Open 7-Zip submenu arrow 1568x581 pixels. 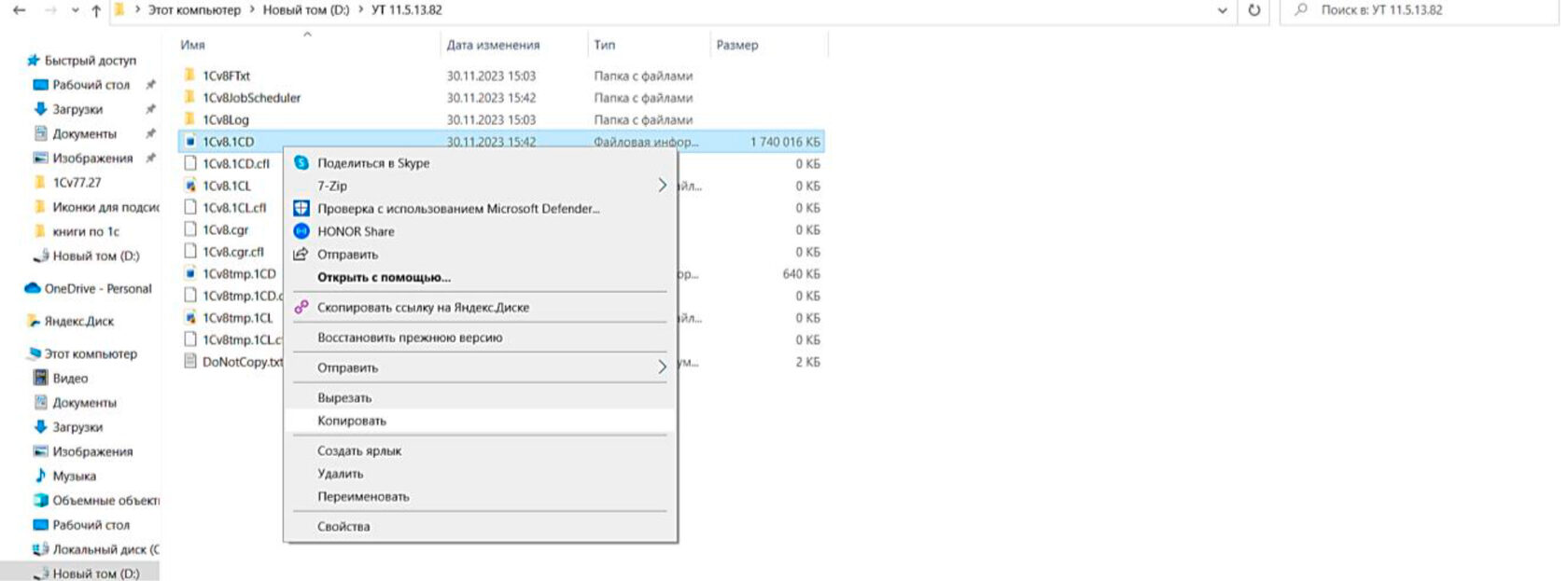[662, 186]
